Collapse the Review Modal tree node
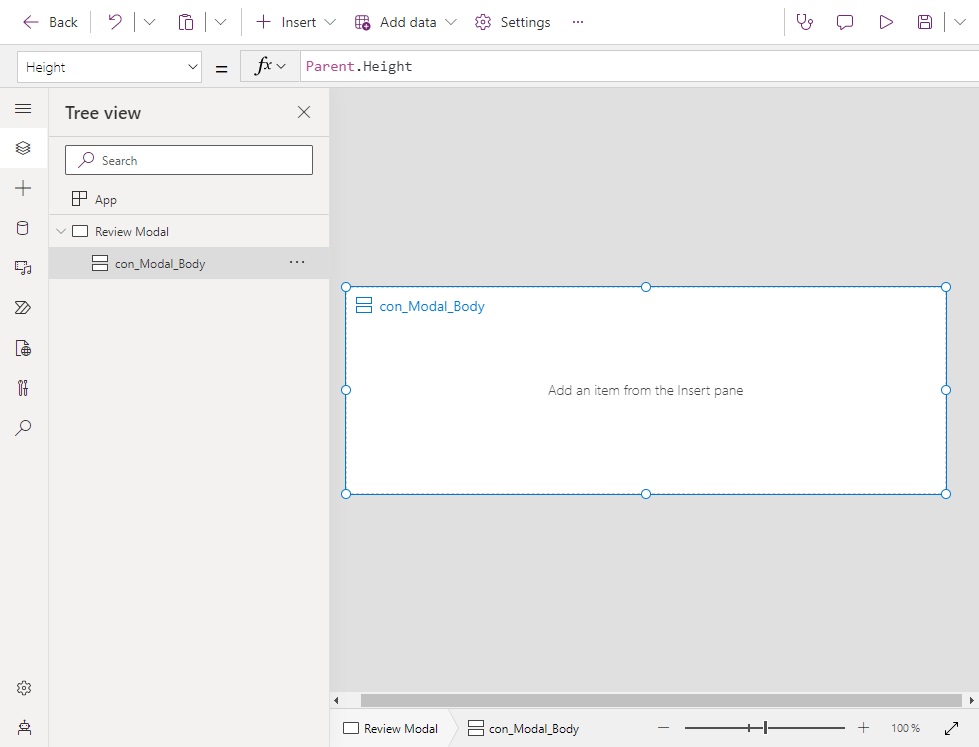The width and height of the screenshot is (979, 747). pyautogui.click(x=60, y=231)
